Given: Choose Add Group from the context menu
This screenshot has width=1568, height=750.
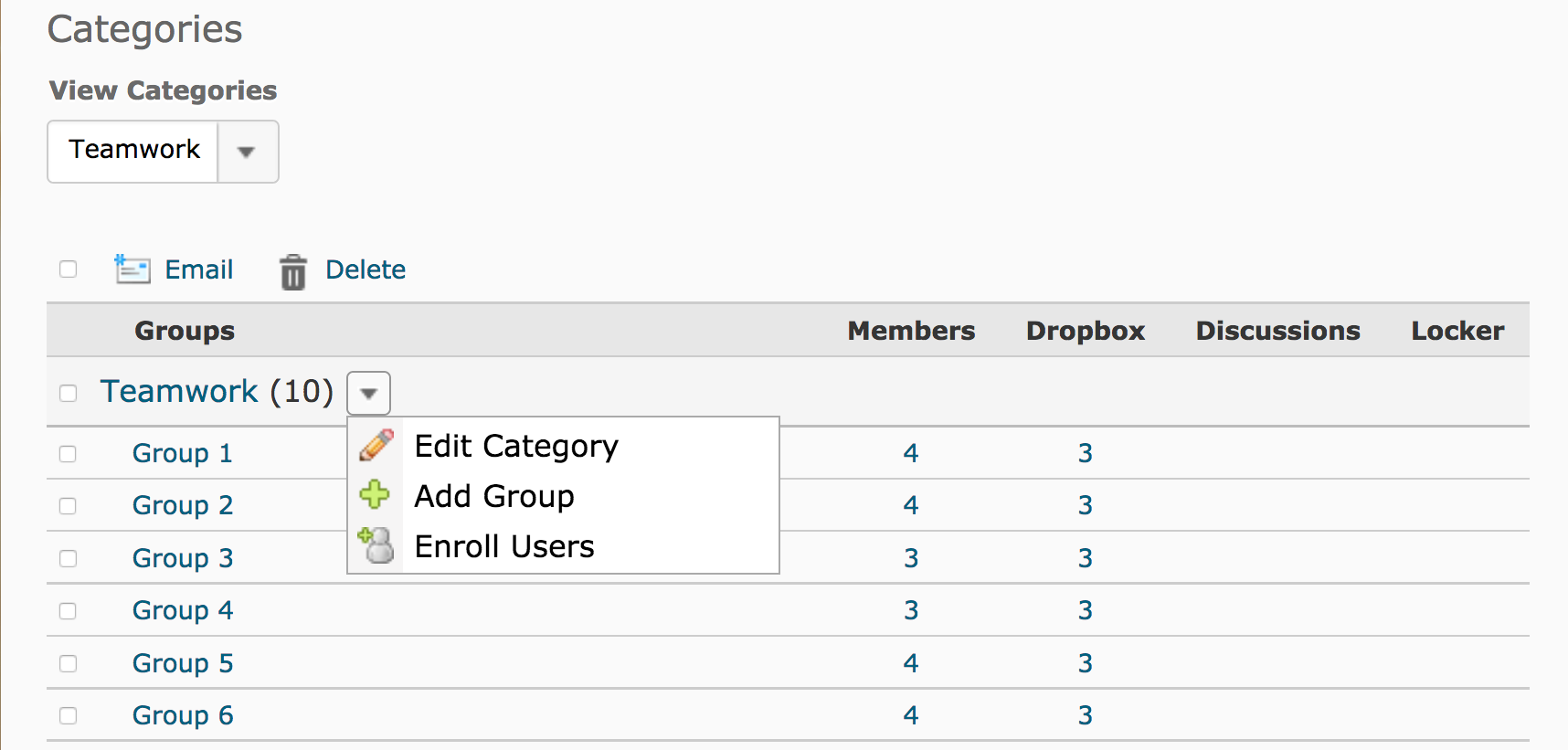Looking at the screenshot, I should (x=493, y=496).
